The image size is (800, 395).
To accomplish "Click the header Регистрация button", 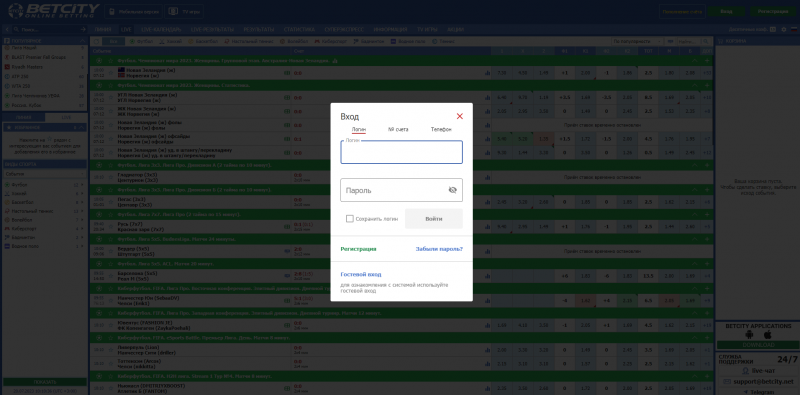I will pos(773,11).
